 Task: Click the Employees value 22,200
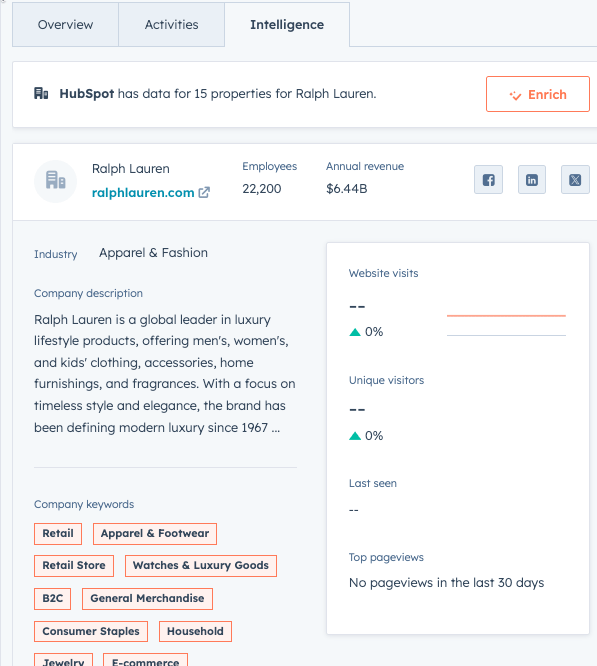click(x=262, y=189)
